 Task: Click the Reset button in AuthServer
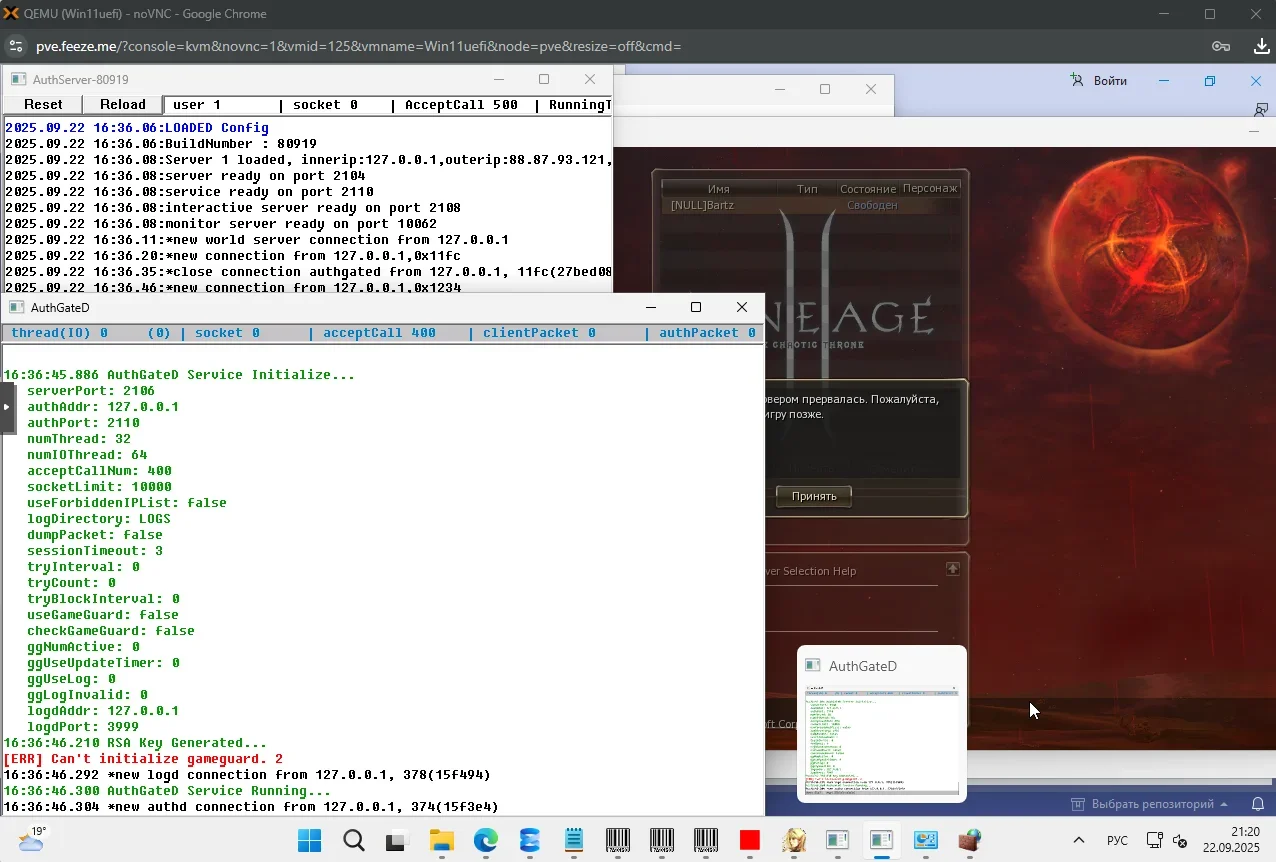click(x=43, y=104)
